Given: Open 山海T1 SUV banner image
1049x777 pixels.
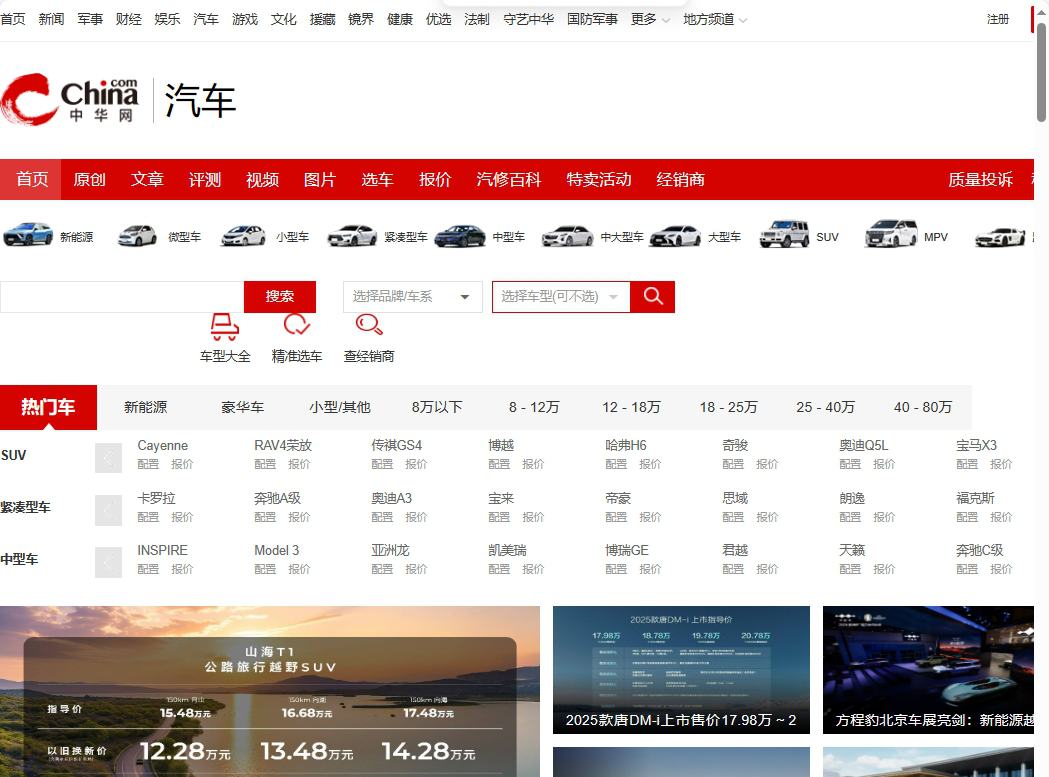Looking at the screenshot, I should pyautogui.click(x=270, y=691).
